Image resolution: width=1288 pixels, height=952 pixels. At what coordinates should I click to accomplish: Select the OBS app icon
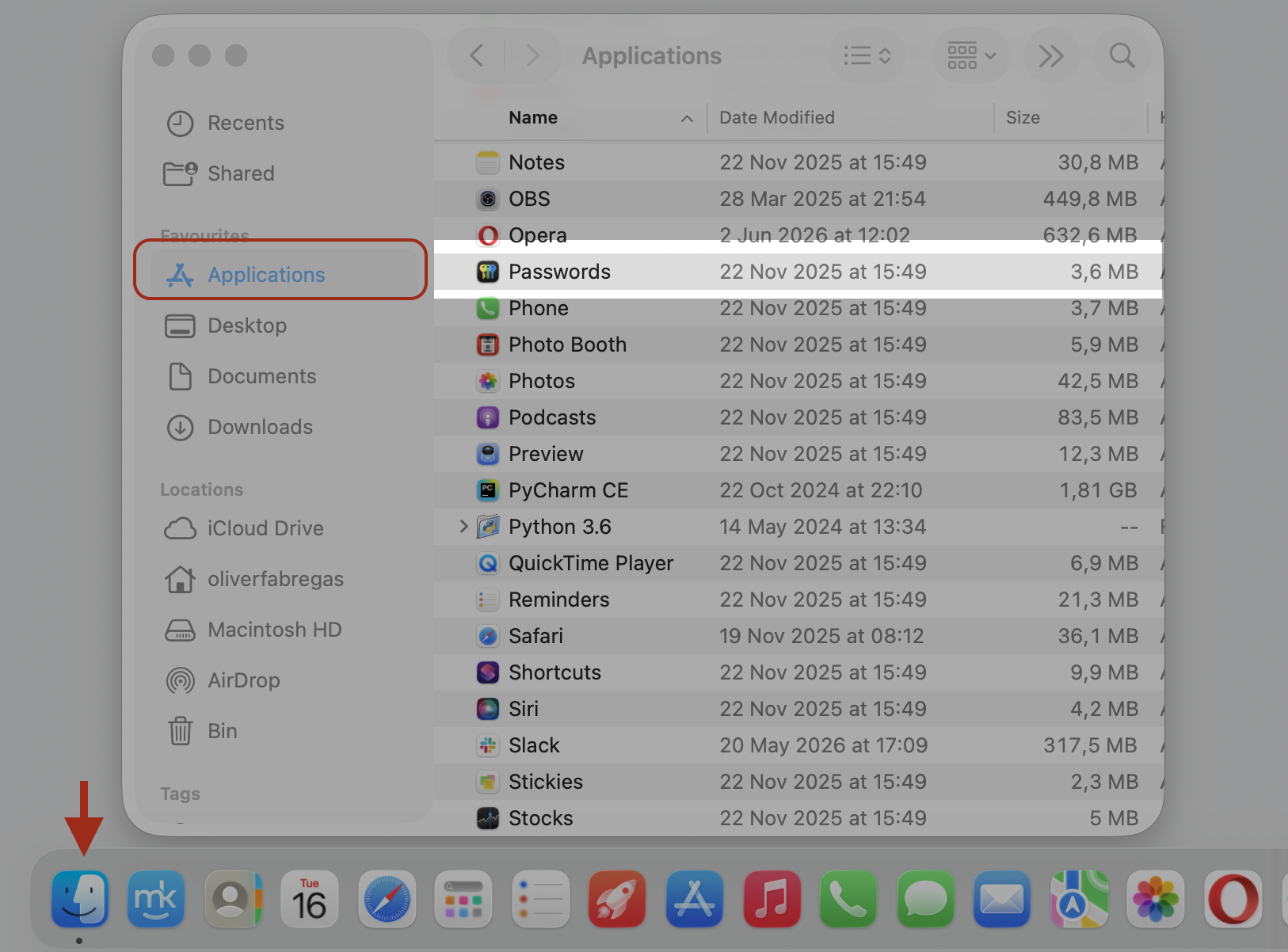[488, 199]
